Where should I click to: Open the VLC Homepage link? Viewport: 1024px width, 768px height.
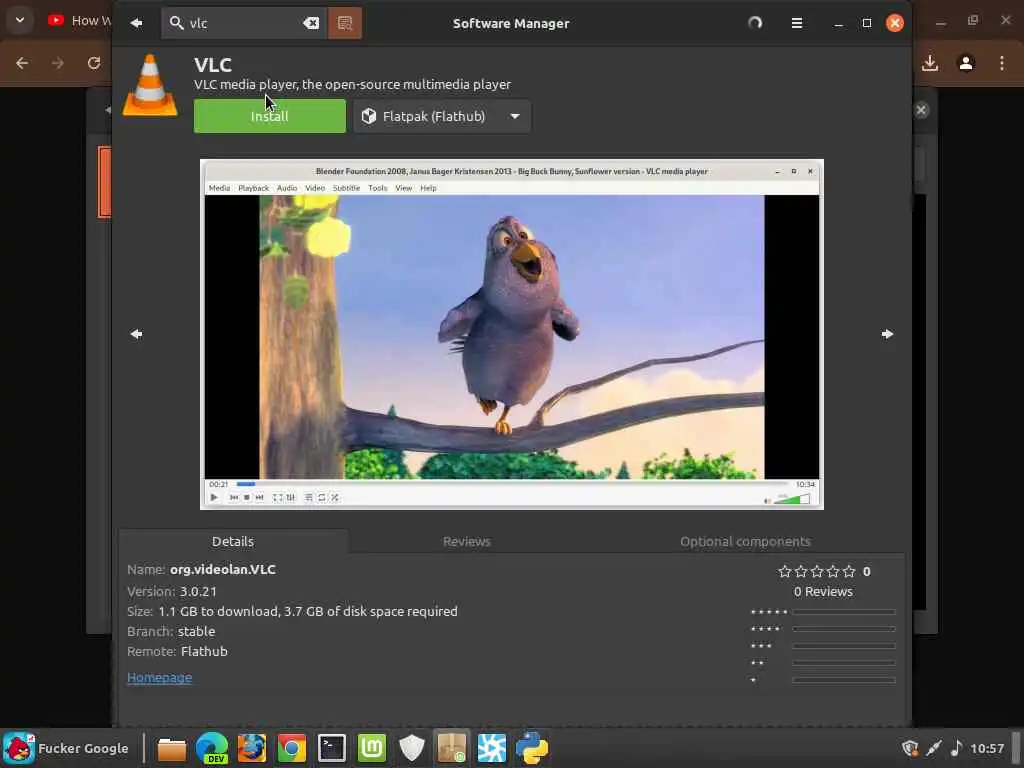pos(159,678)
